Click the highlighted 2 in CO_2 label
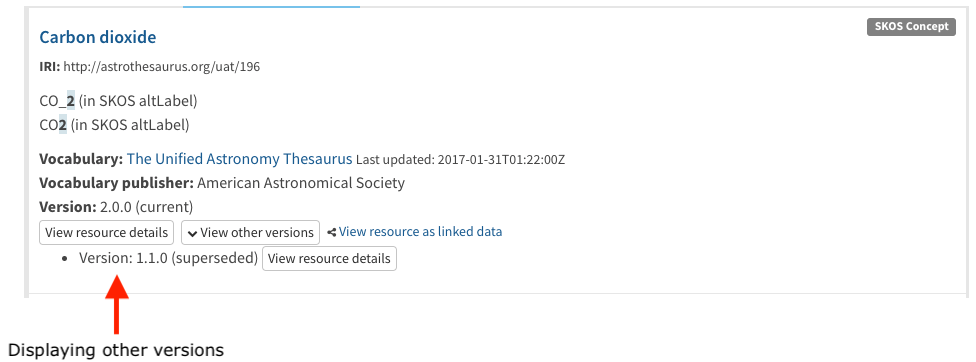 click(x=71, y=101)
